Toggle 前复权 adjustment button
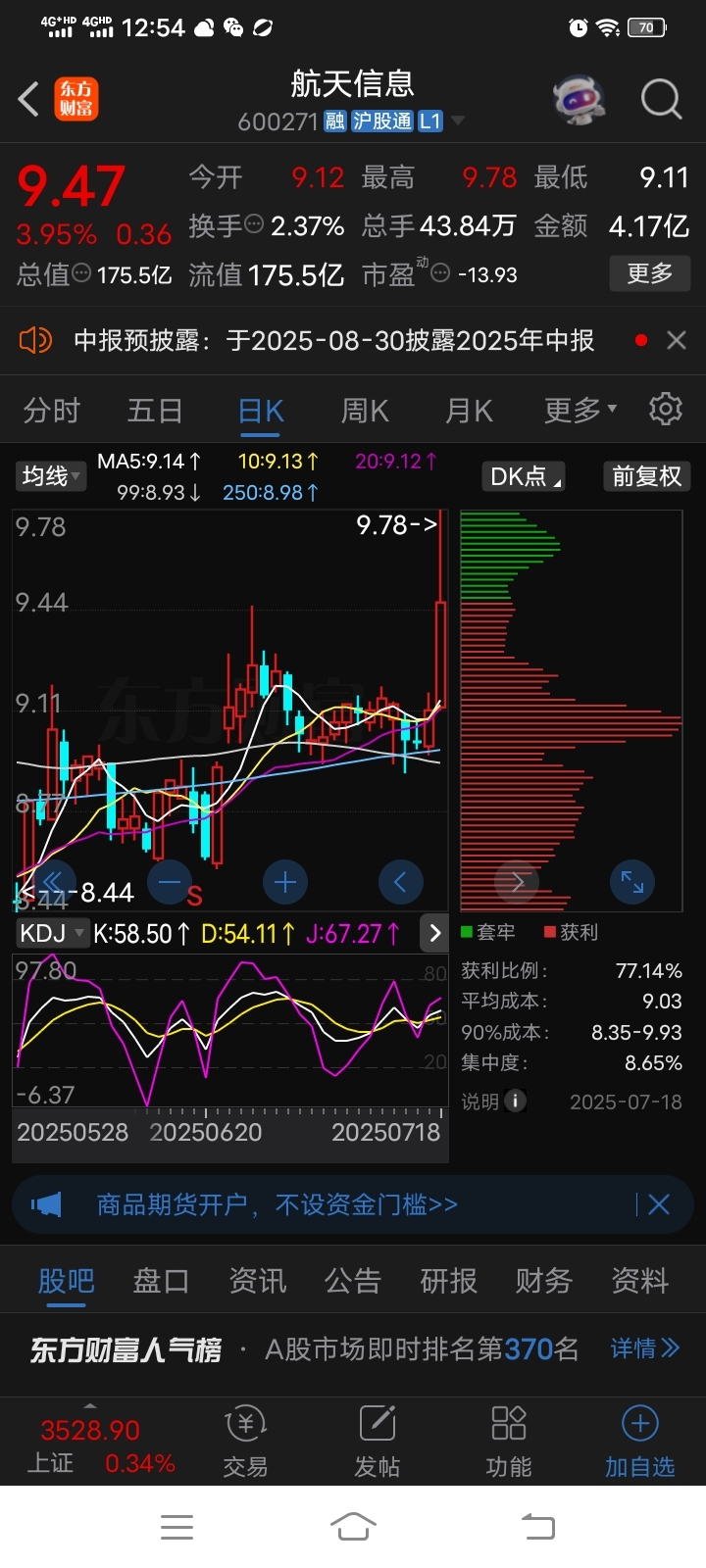 coord(646,476)
